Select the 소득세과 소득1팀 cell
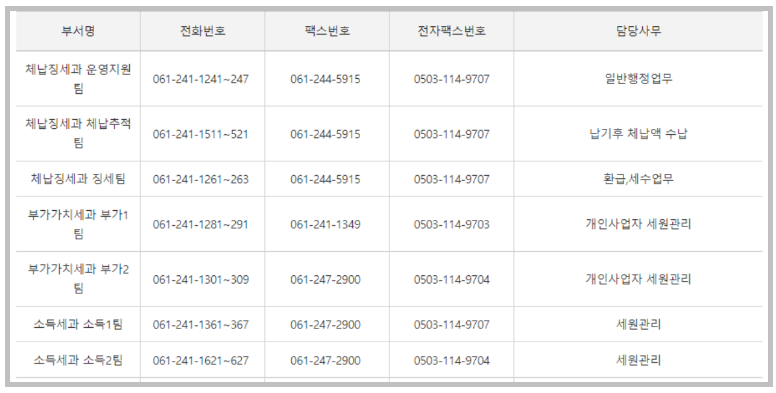Image resolution: width=776 pixels, height=393 pixels. (x=78, y=324)
